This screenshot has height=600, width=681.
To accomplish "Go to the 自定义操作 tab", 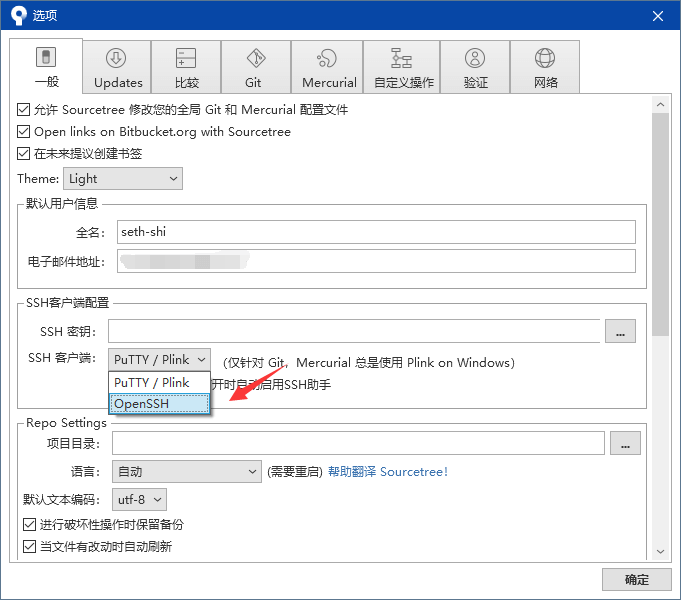I will tap(402, 67).
